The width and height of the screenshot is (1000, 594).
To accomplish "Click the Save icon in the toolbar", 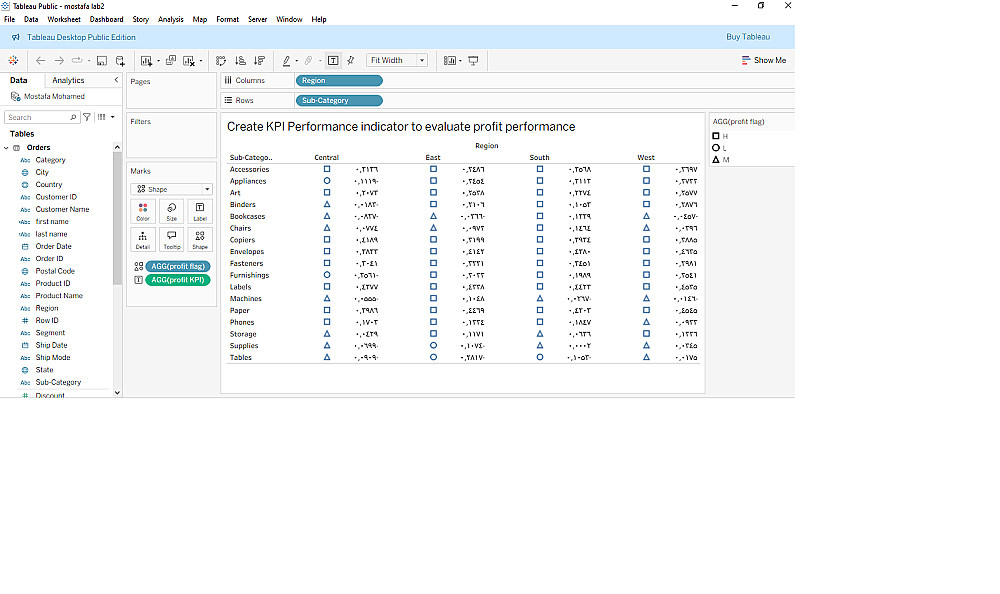I will point(102,61).
